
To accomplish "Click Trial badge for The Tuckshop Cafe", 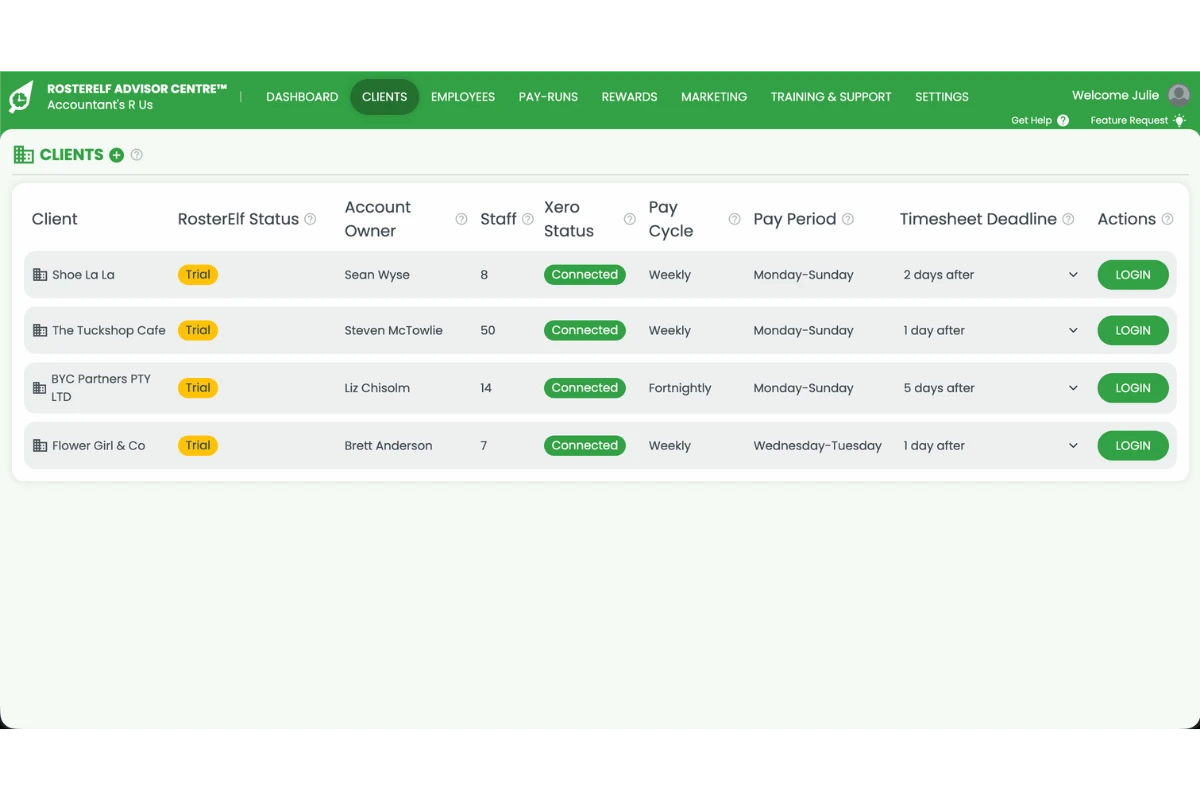I will (198, 330).
